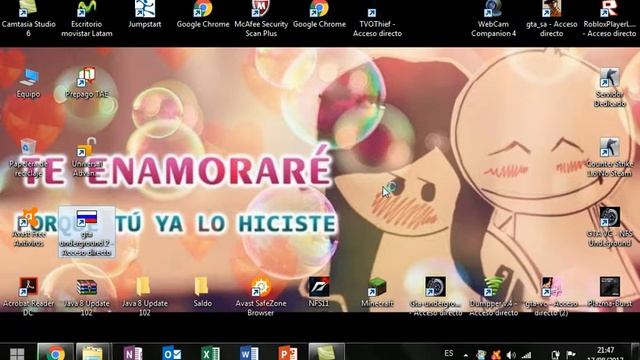Open the network signal tray icon

(527, 355)
